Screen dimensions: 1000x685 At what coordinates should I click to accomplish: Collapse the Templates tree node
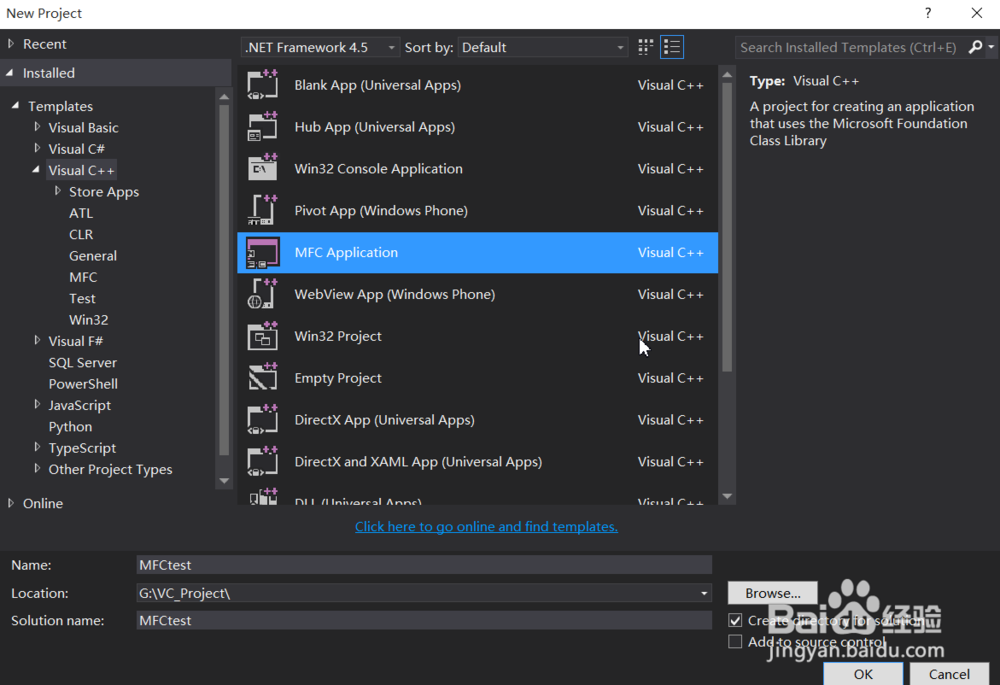tap(15, 106)
